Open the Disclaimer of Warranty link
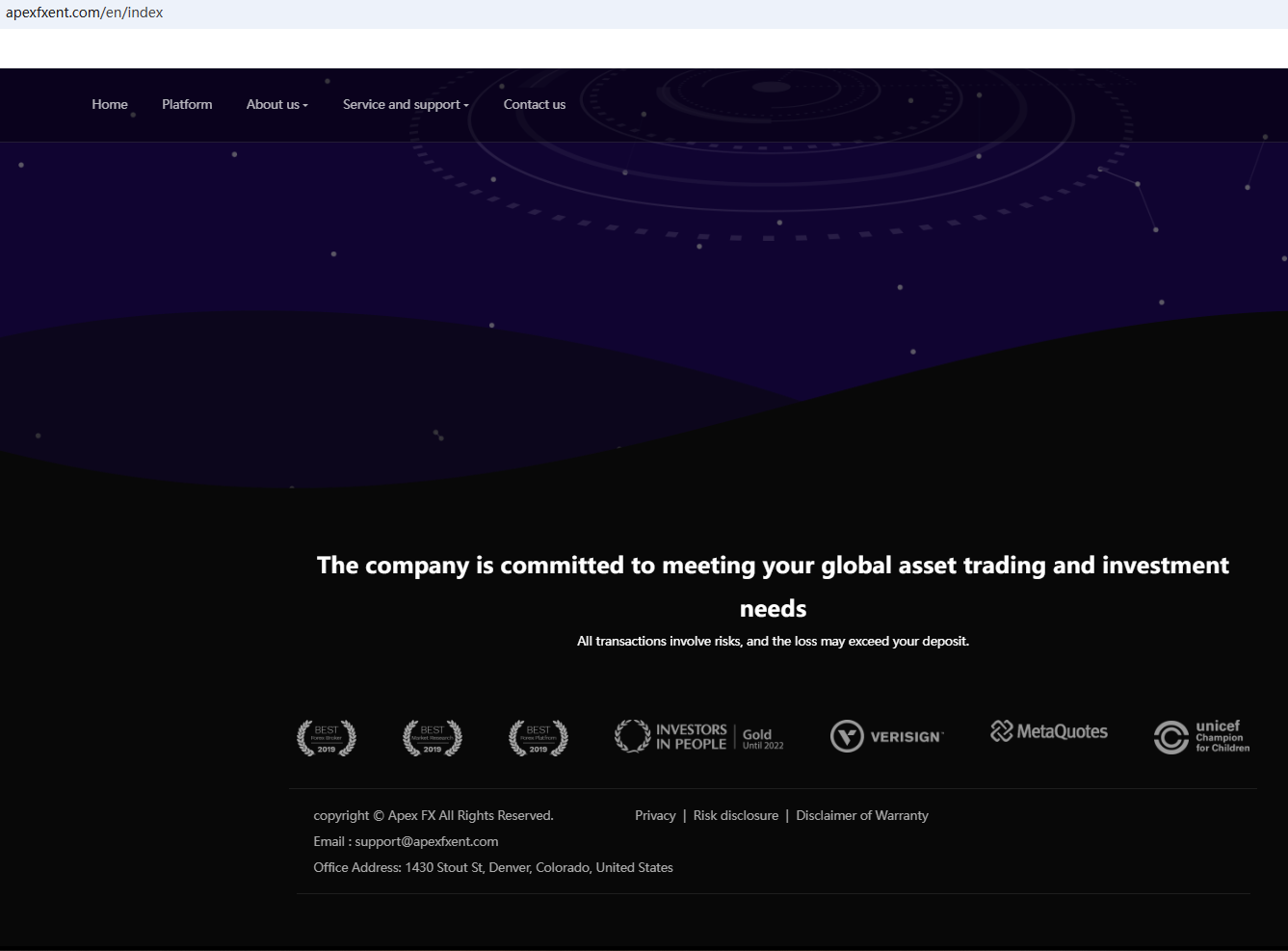The image size is (1288, 951). click(862, 815)
